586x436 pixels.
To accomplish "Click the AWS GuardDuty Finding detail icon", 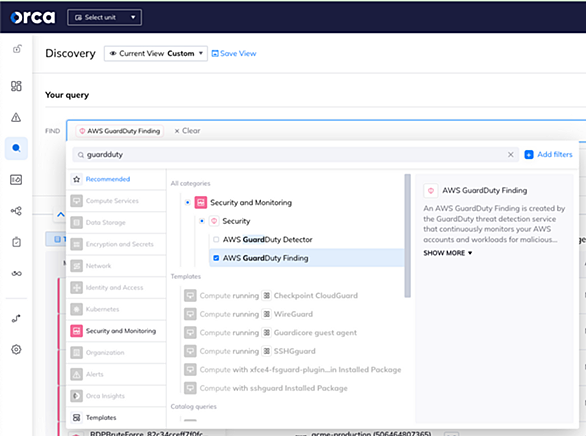I will [x=431, y=191].
